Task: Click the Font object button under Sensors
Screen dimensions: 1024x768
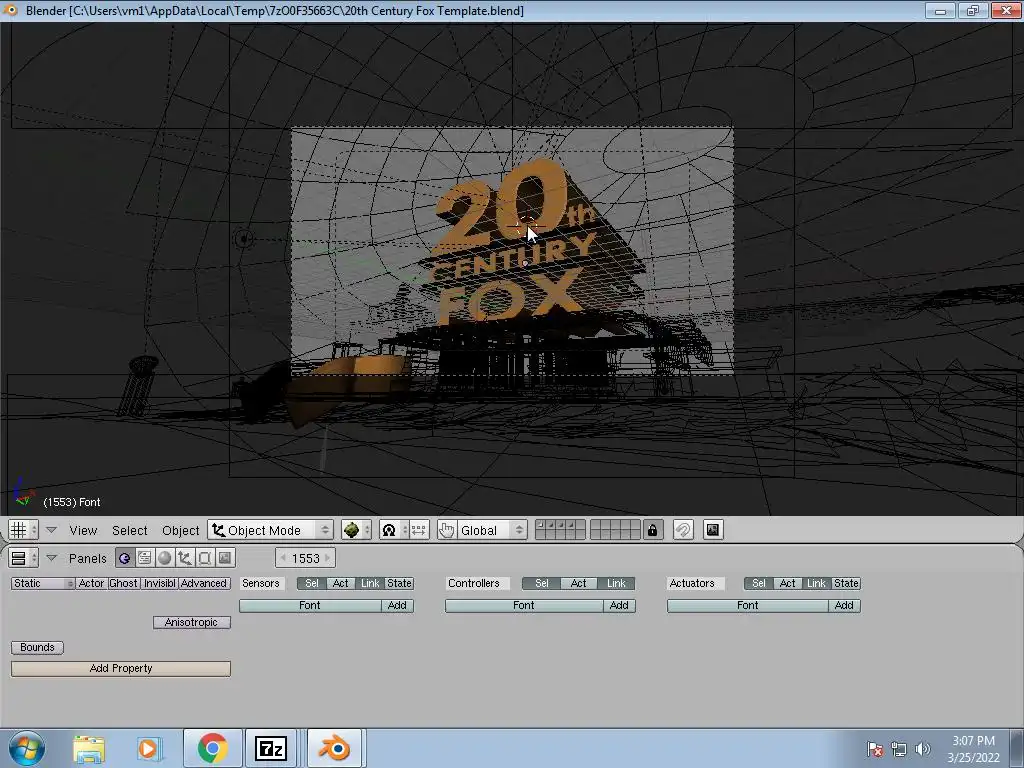Action: tap(310, 605)
